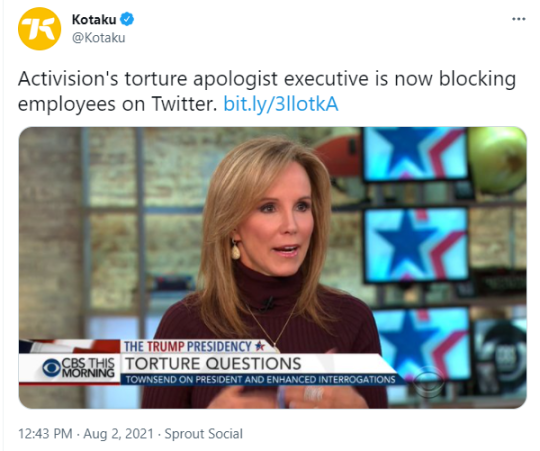Click the Aug 2, 2021 date
The image size is (540, 451).
point(118,433)
